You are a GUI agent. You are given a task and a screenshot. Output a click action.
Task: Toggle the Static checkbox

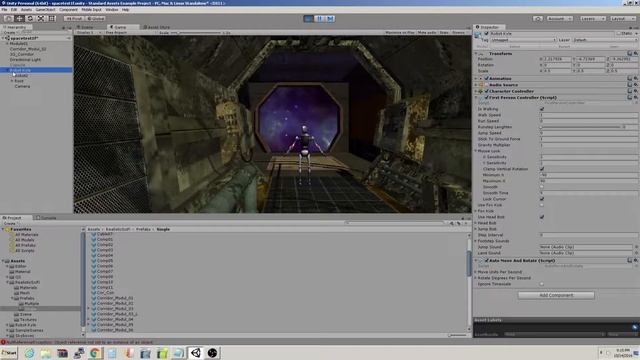point(618,33)
